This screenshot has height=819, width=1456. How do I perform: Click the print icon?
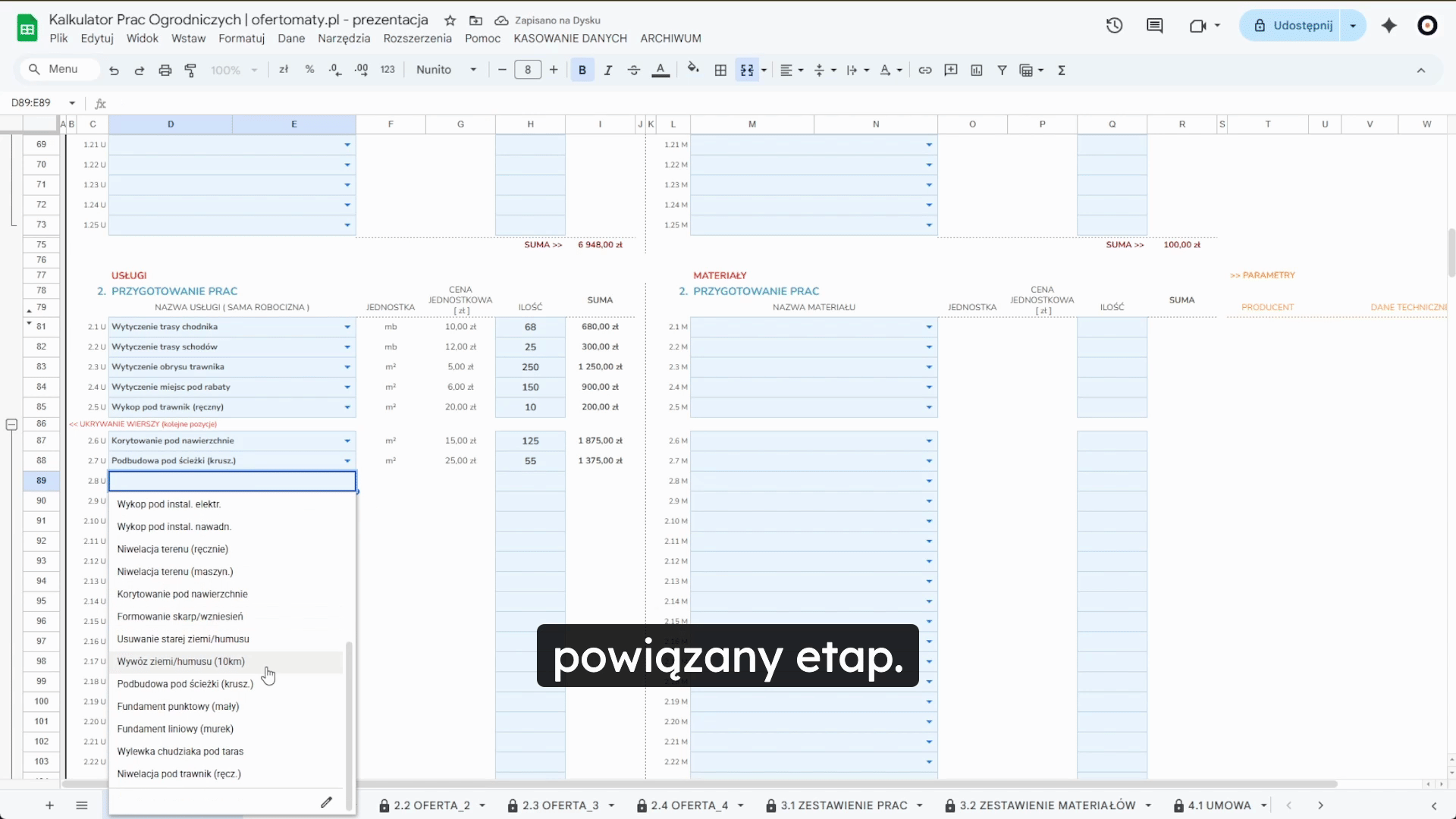coord(165,70)
